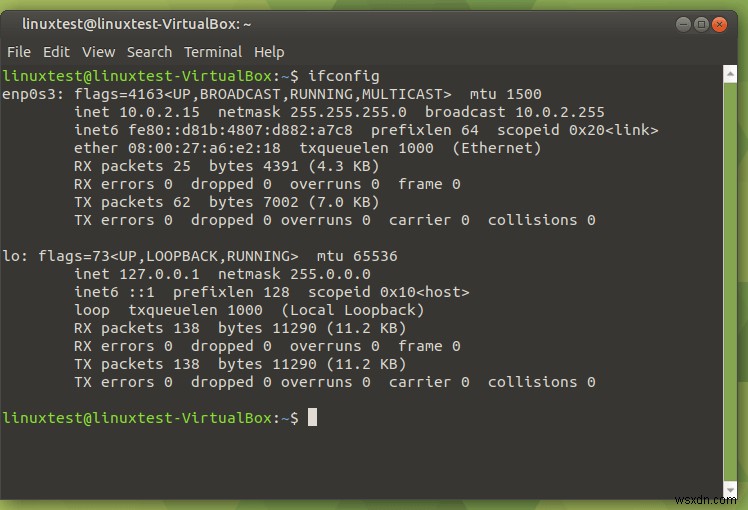Click the IP address 10.0.2.15
Screen dimensions: 748x510
(159, 112)
